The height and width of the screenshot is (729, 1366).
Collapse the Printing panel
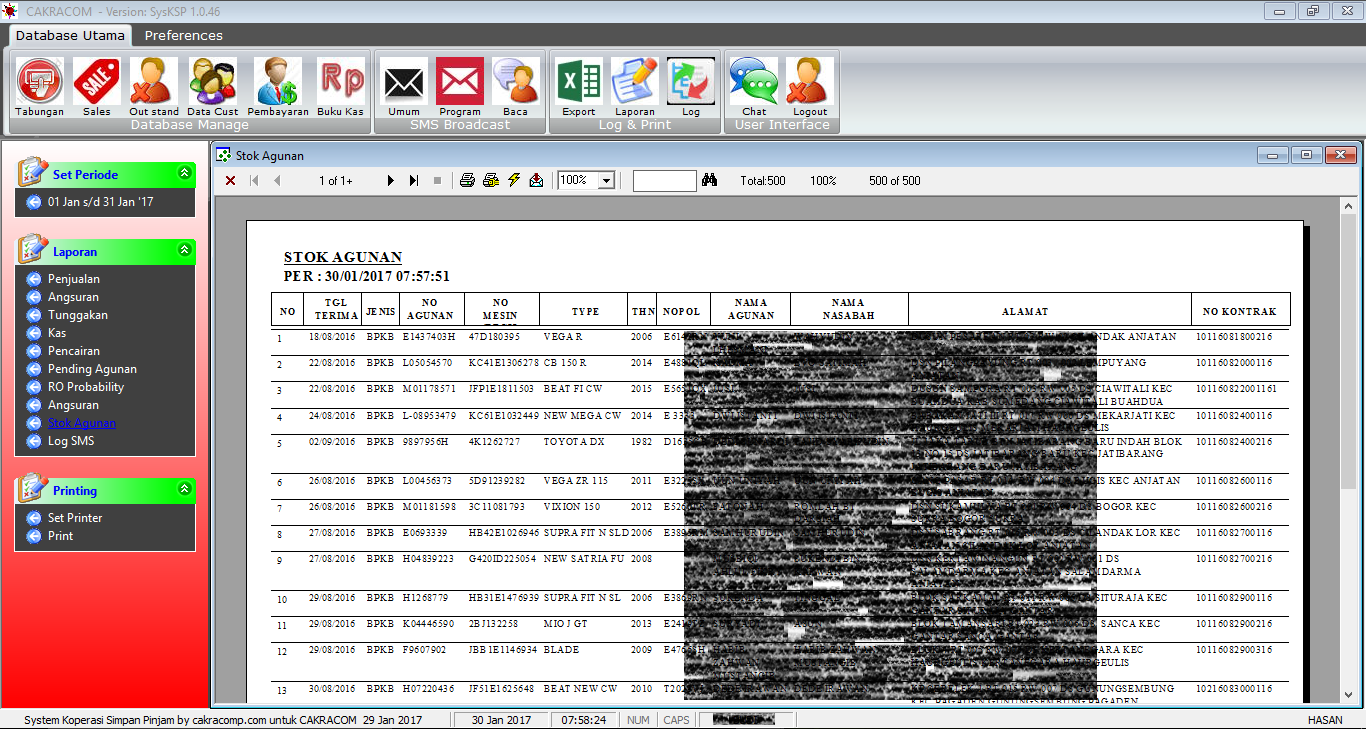click(184, 490)
